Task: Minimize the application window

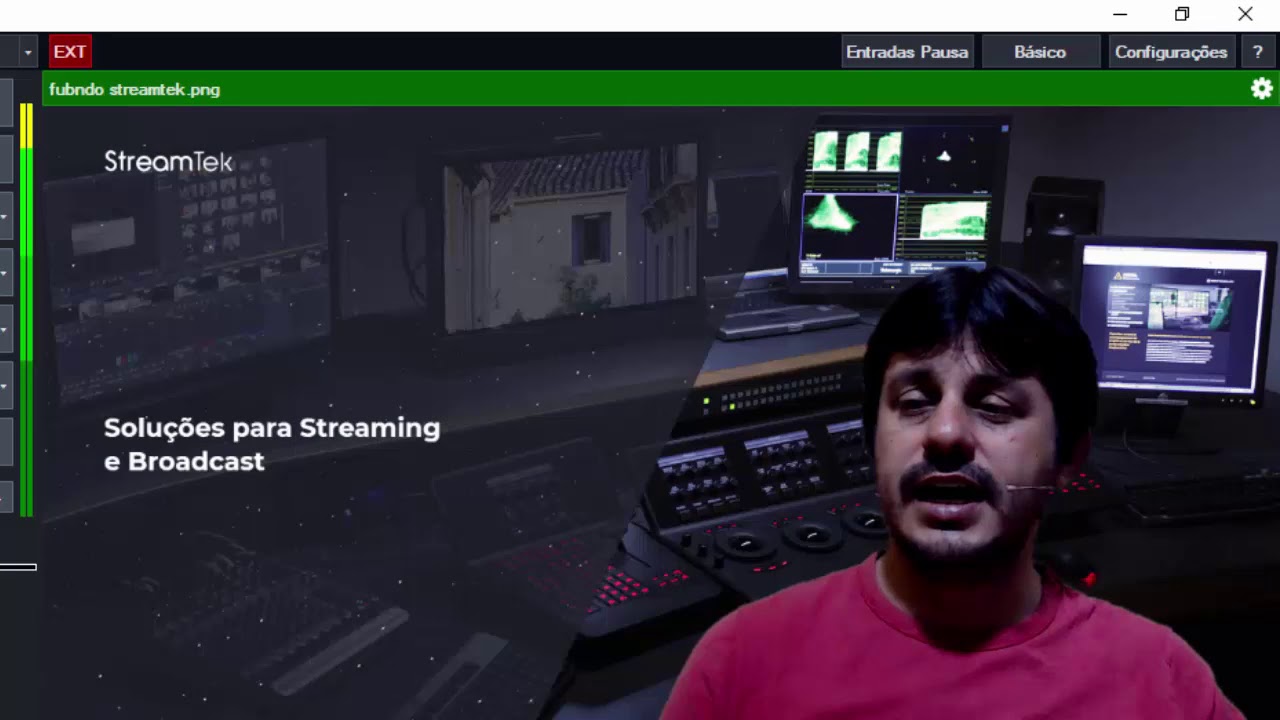Action: click(x=1120, y=14)
